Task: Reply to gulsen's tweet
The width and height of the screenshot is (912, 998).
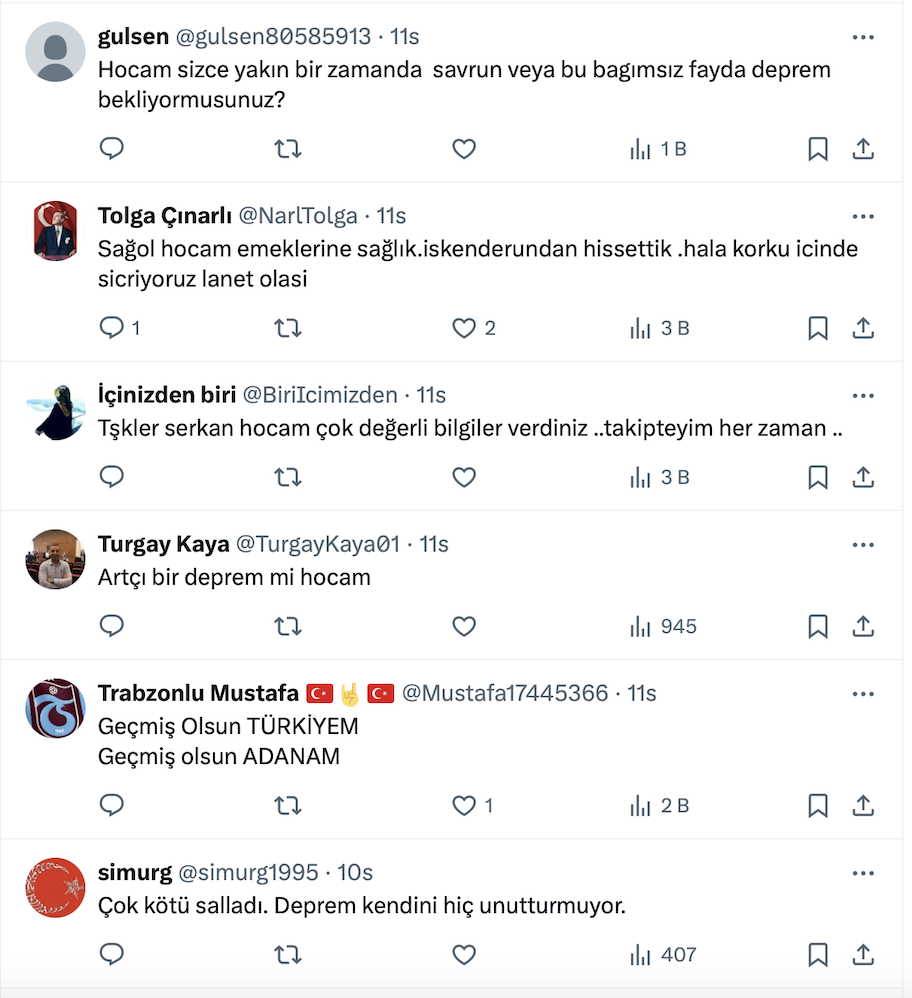Action: (112, 149)
